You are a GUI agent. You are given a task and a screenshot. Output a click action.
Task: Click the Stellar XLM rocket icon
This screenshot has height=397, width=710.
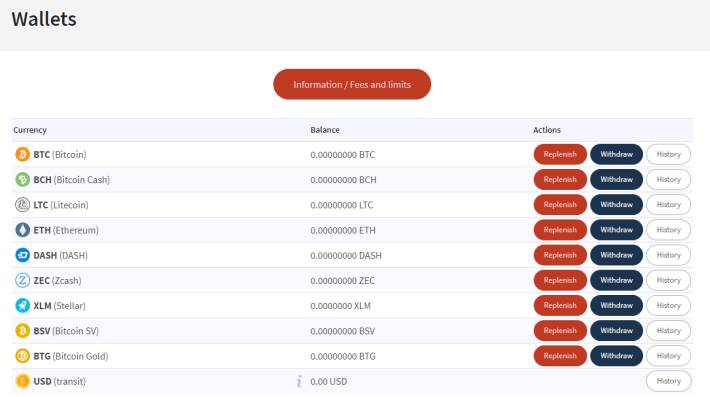(x=22, y=306)
